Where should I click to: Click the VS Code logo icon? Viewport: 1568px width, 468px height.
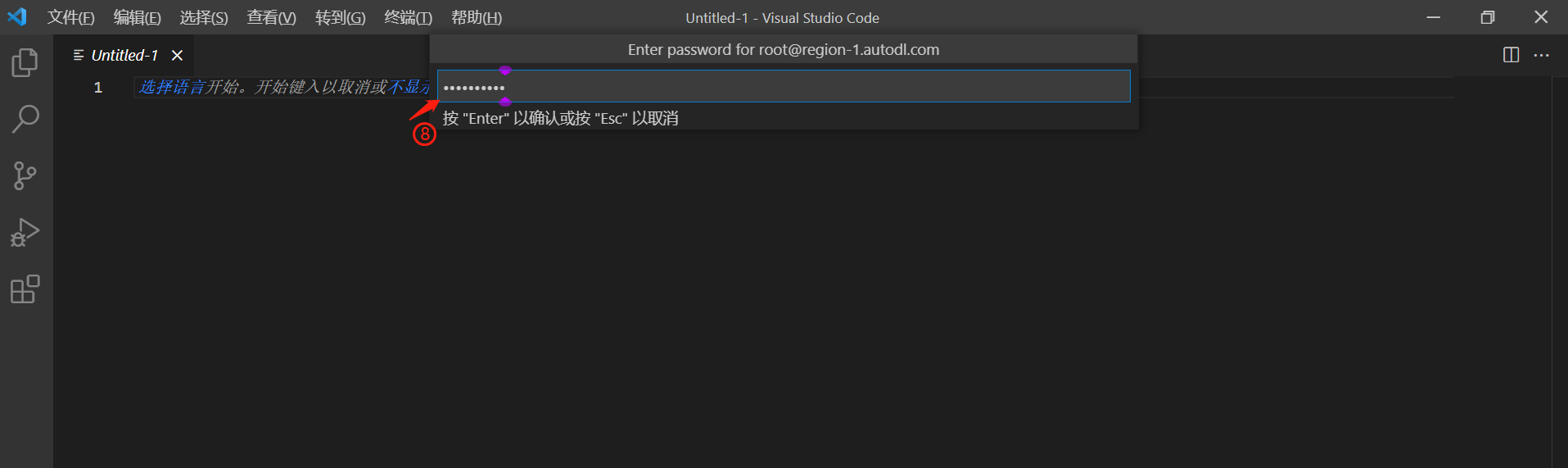click(17, 17)
